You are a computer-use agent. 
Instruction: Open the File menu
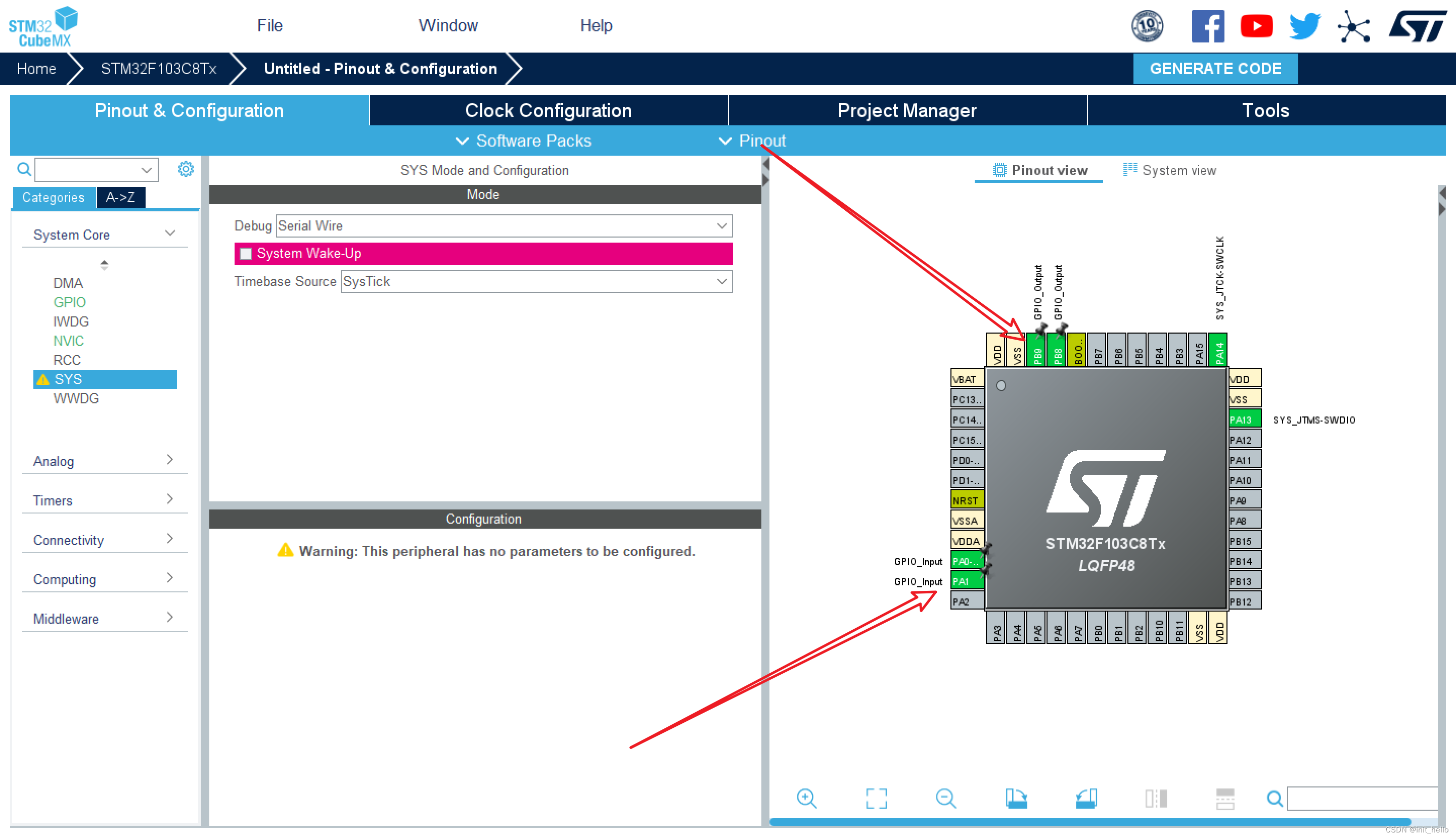click(x=269, y=25)
